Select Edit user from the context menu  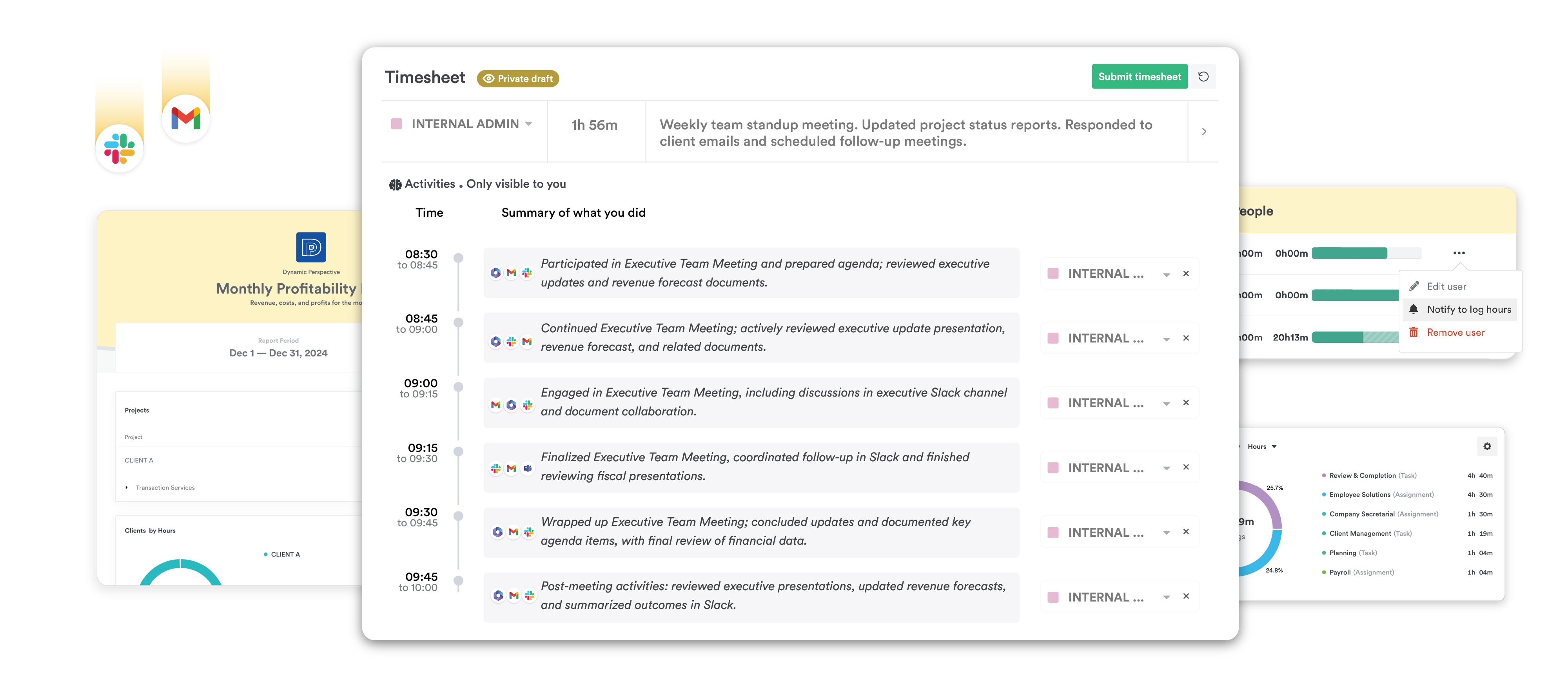pos(1448,286)
